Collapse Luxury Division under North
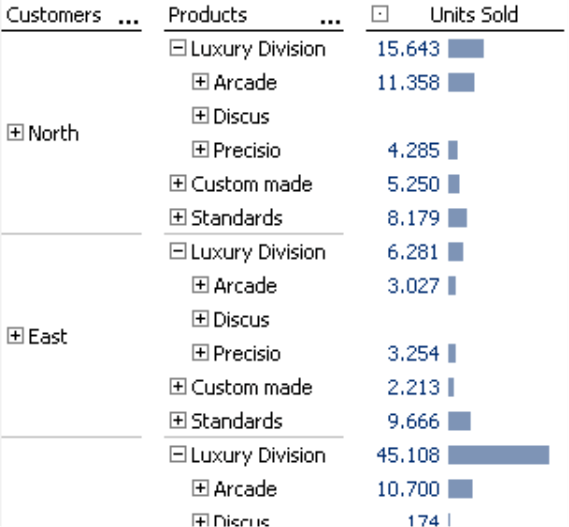 click(x=178, y=48)
